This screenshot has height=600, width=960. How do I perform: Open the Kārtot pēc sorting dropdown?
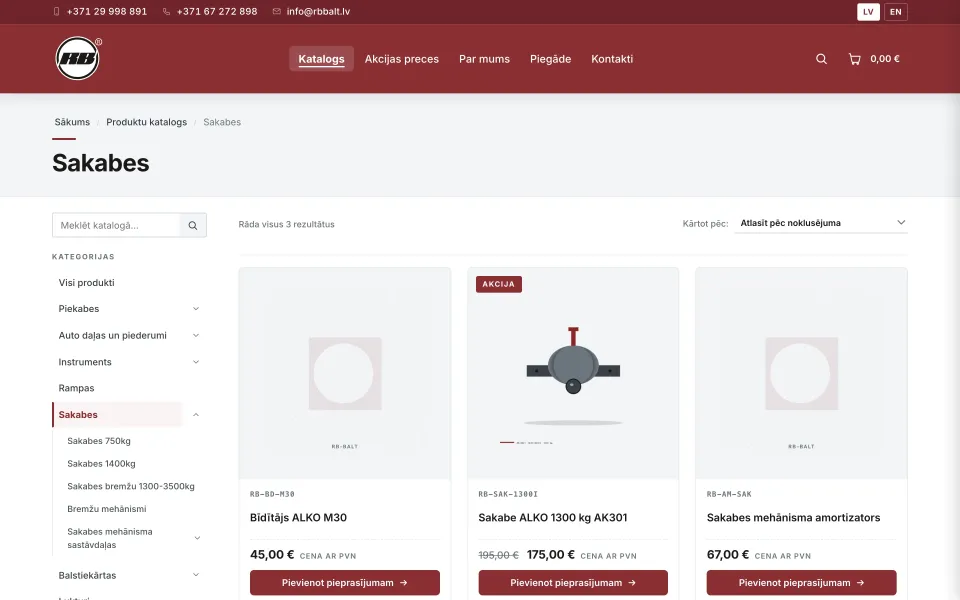(821, 223)
